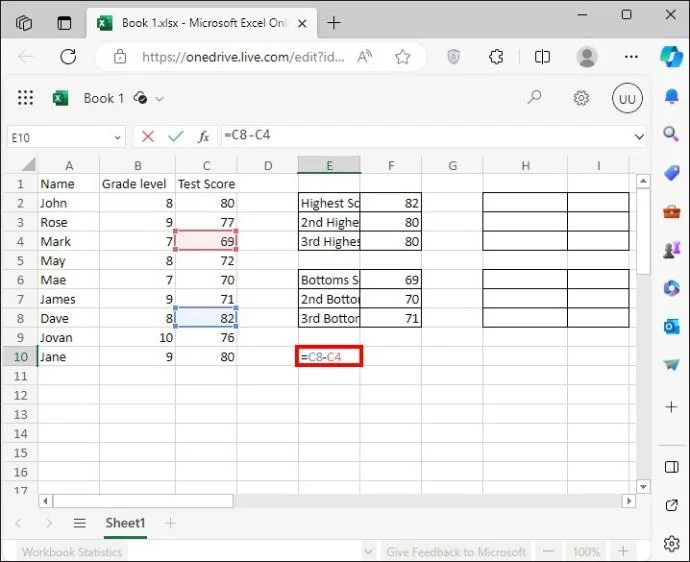690x562 pixels.
Task: Open the Insert Function fx dialog
Action: tap(203, 137)
